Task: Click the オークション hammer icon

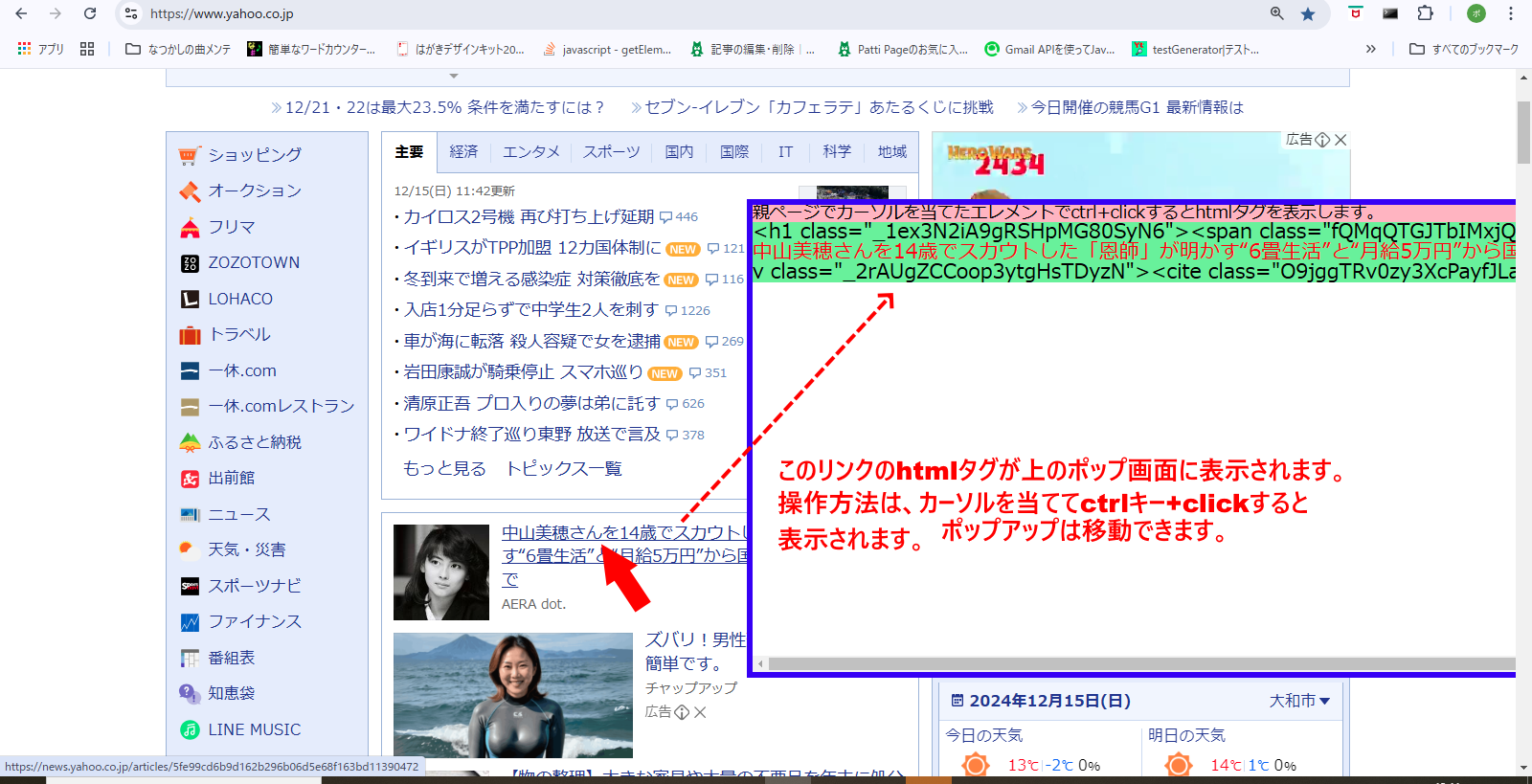Action: (x=190, y=191)
